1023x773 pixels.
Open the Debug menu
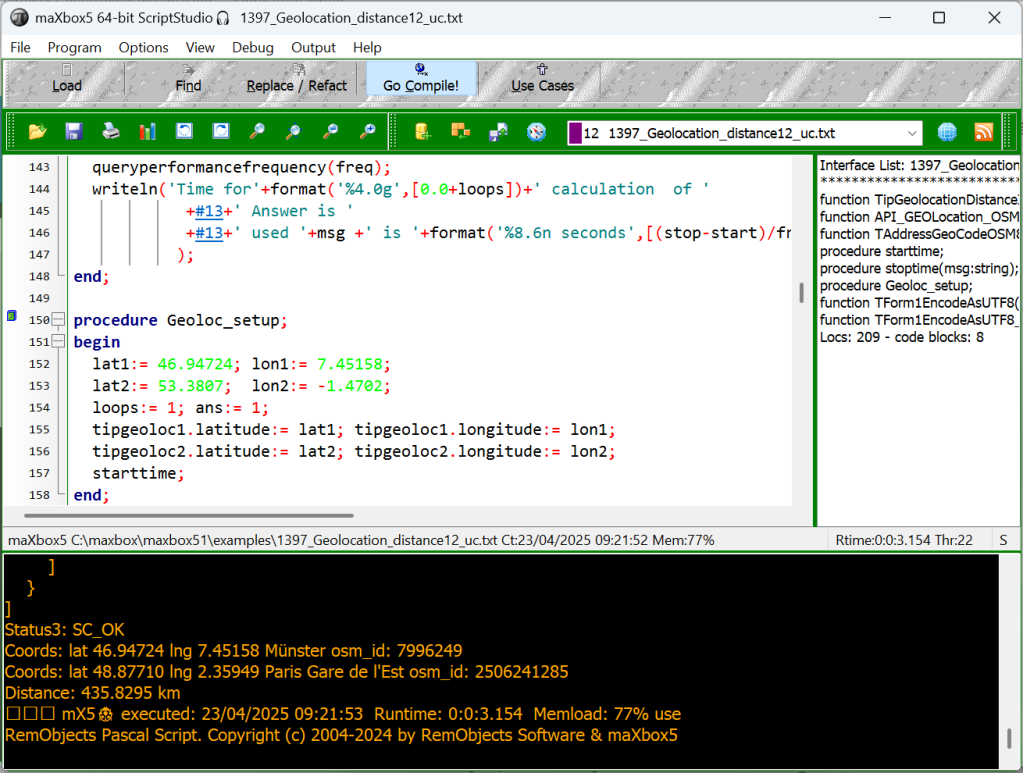(x=252, y=48)
